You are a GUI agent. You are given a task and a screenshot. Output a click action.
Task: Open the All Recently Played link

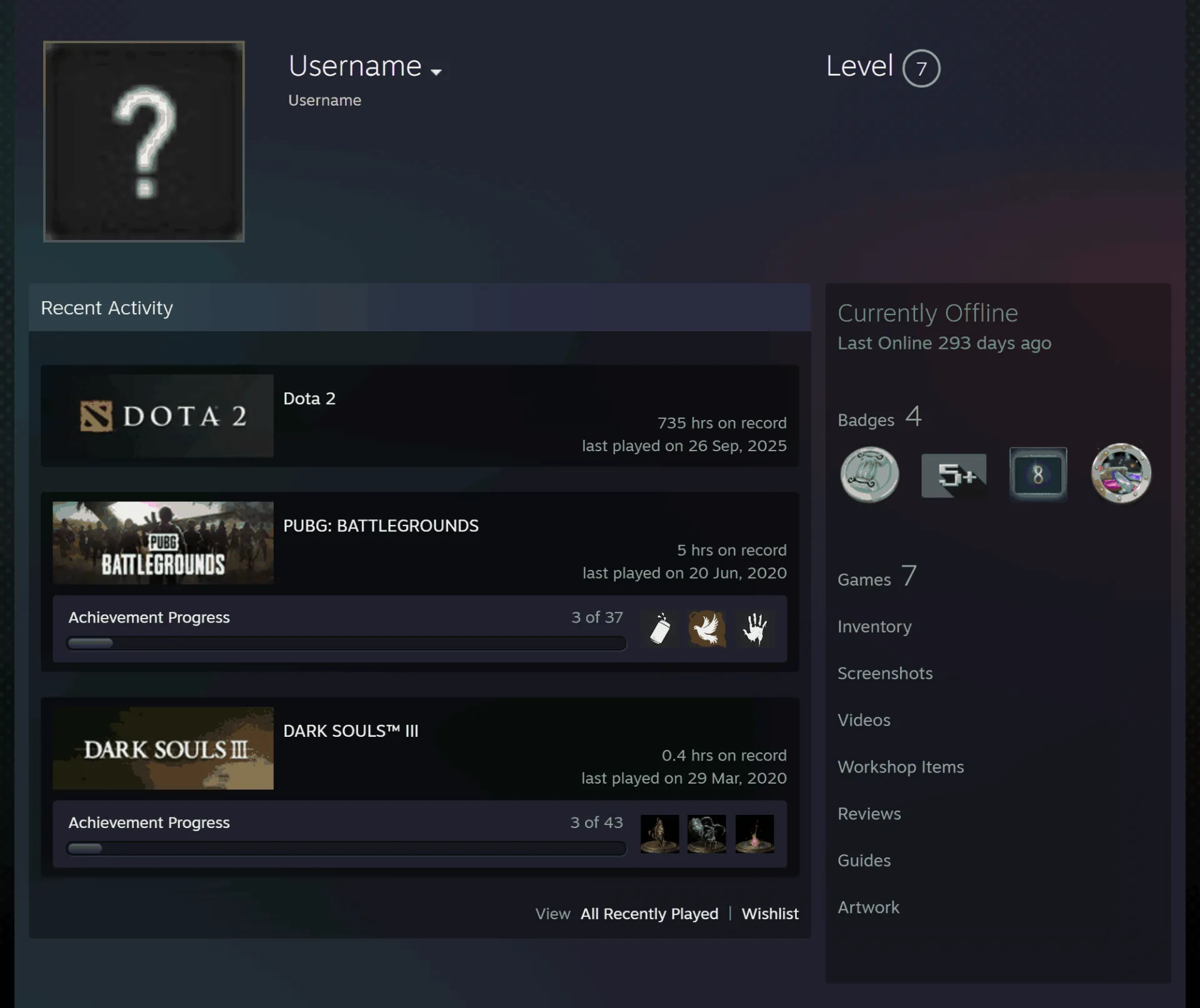tap(649, 914)
